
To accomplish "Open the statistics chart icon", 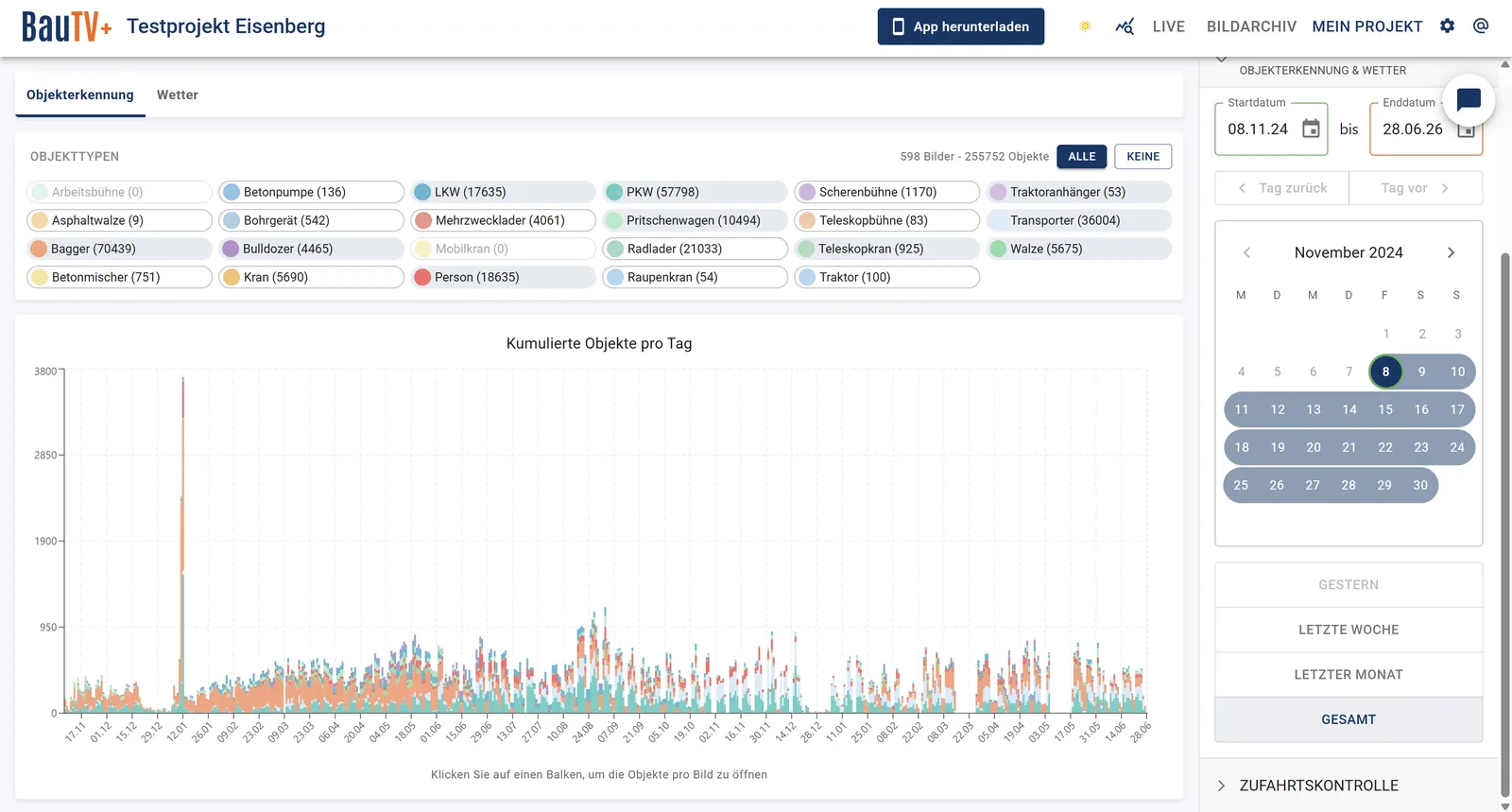I will click(1125, 26).
